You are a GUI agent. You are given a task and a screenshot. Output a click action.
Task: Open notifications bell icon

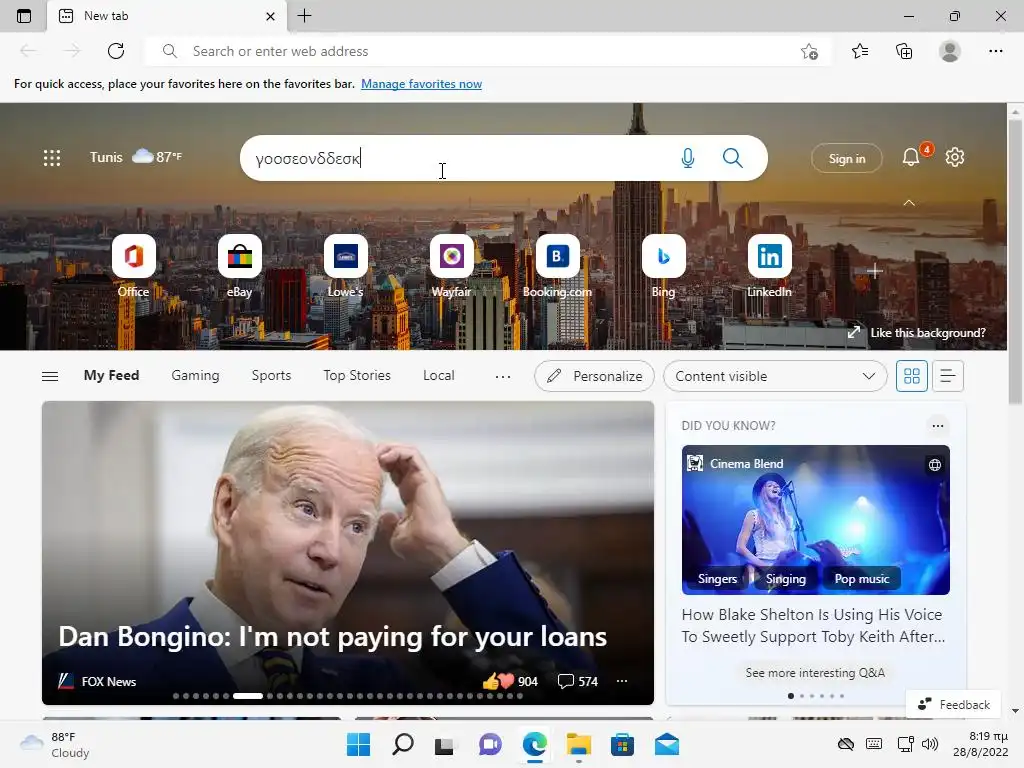click(911, 157)
